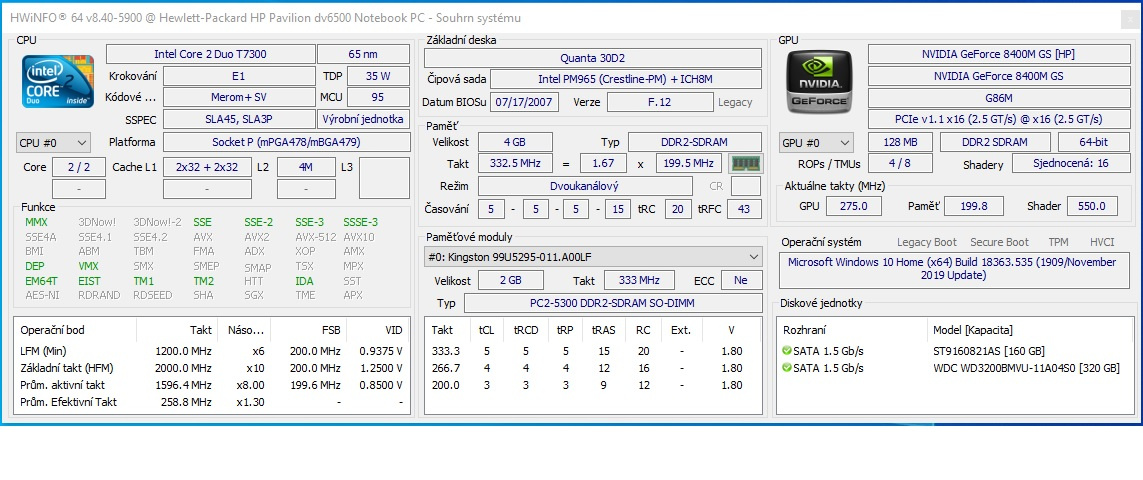Screen dimensions: 1143x480
Task: Click the tRFC value 43 field
Action: pos(743,209)
